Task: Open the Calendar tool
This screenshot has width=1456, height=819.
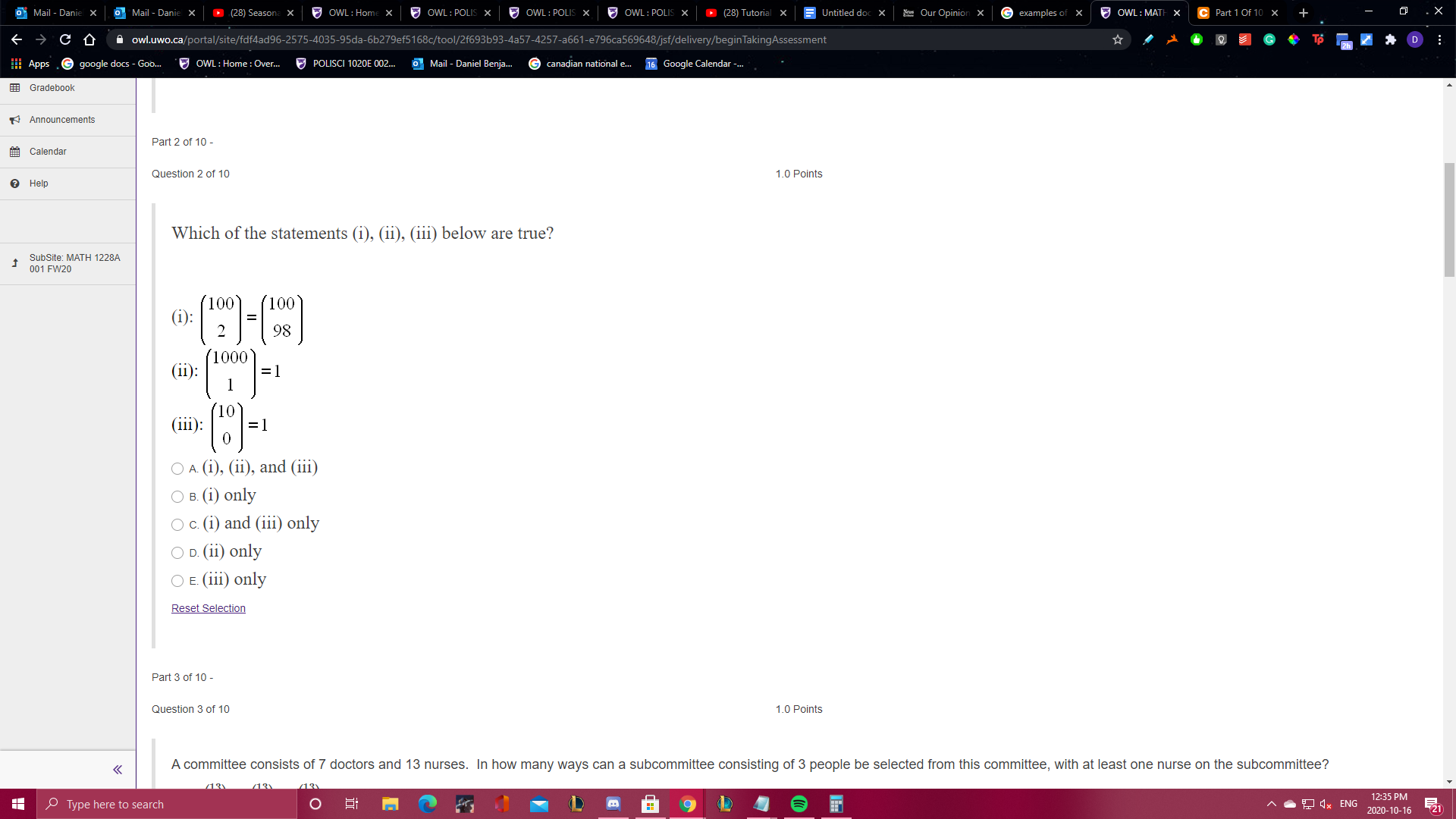Action: (x=48, y=151)
